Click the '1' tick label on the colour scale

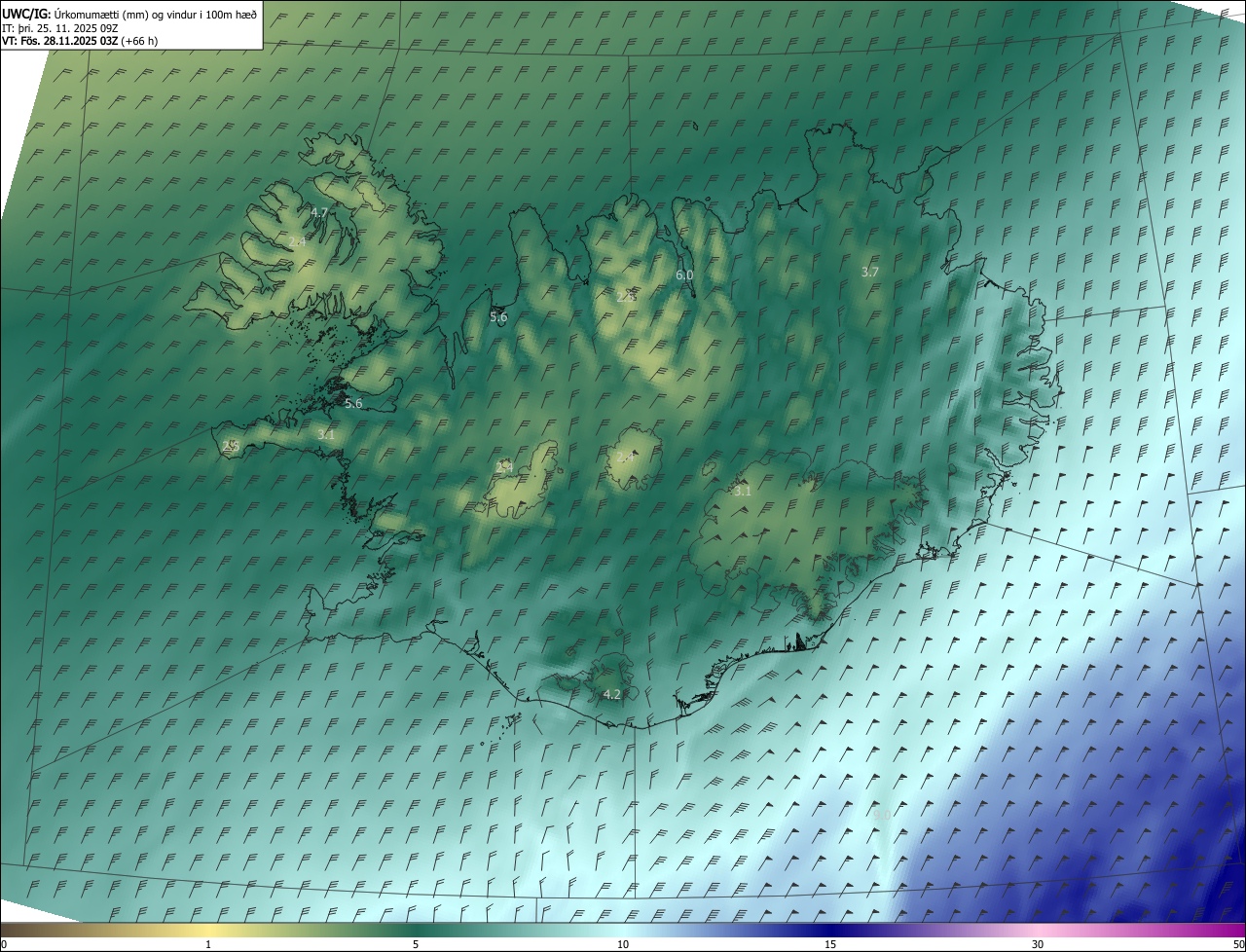tap(208, 944)
